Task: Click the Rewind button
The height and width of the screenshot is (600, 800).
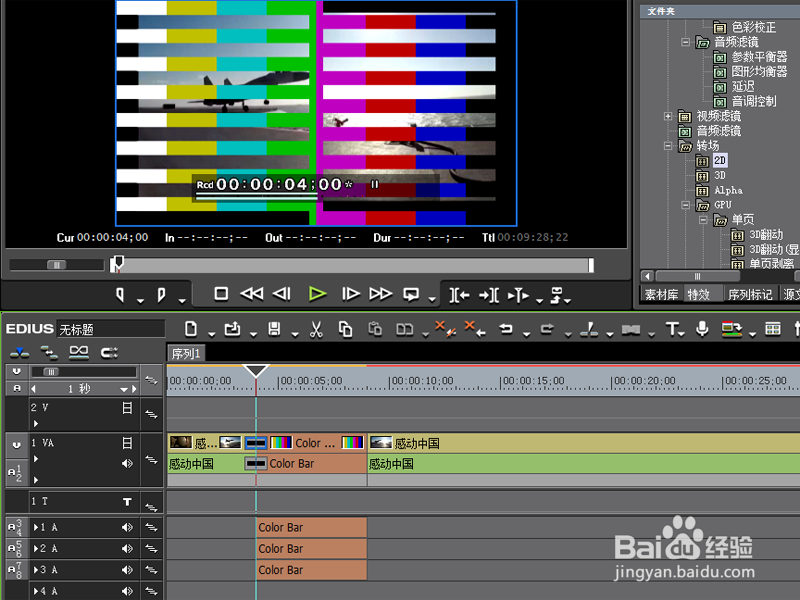Action: click(x=252, y=294)
